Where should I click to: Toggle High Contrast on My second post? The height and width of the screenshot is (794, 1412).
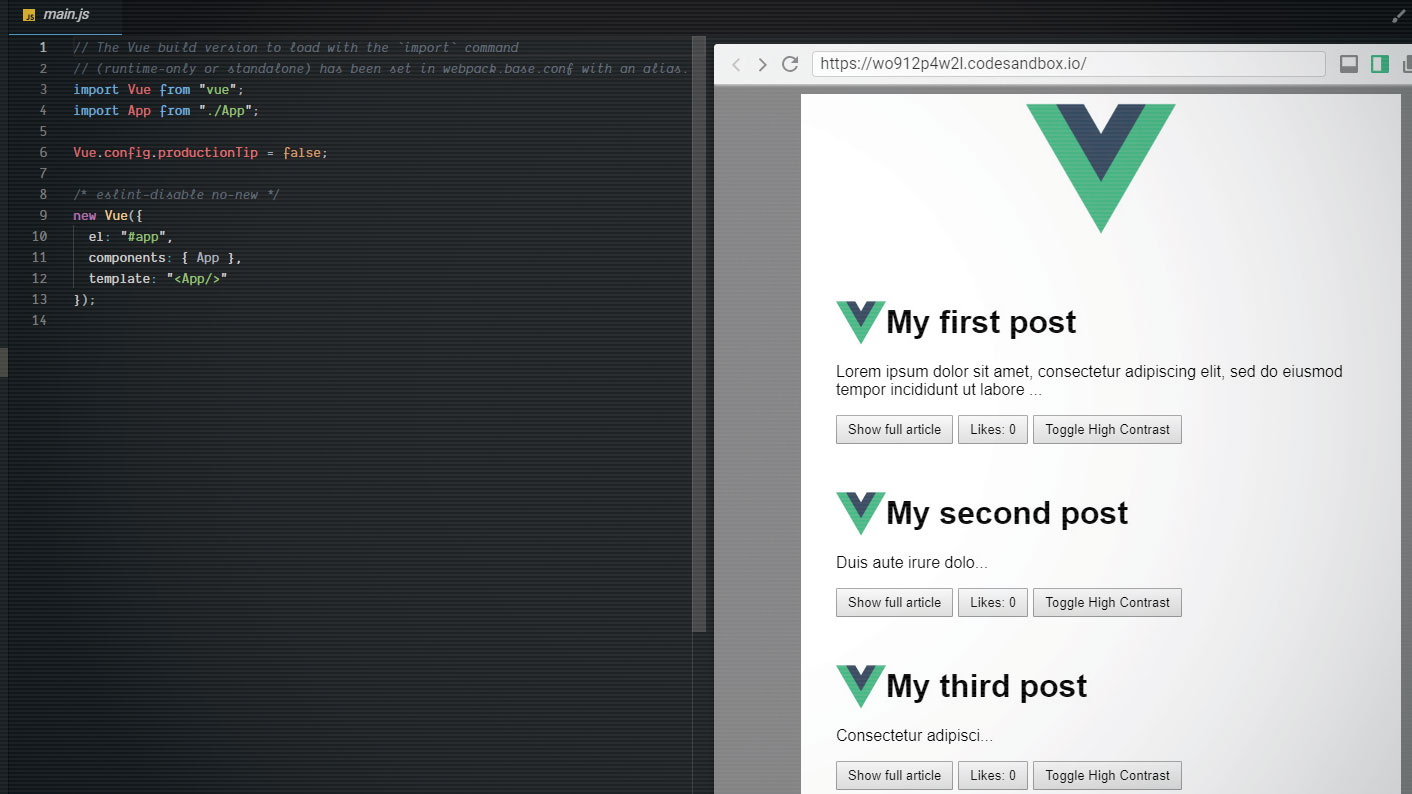[1107, 602]
